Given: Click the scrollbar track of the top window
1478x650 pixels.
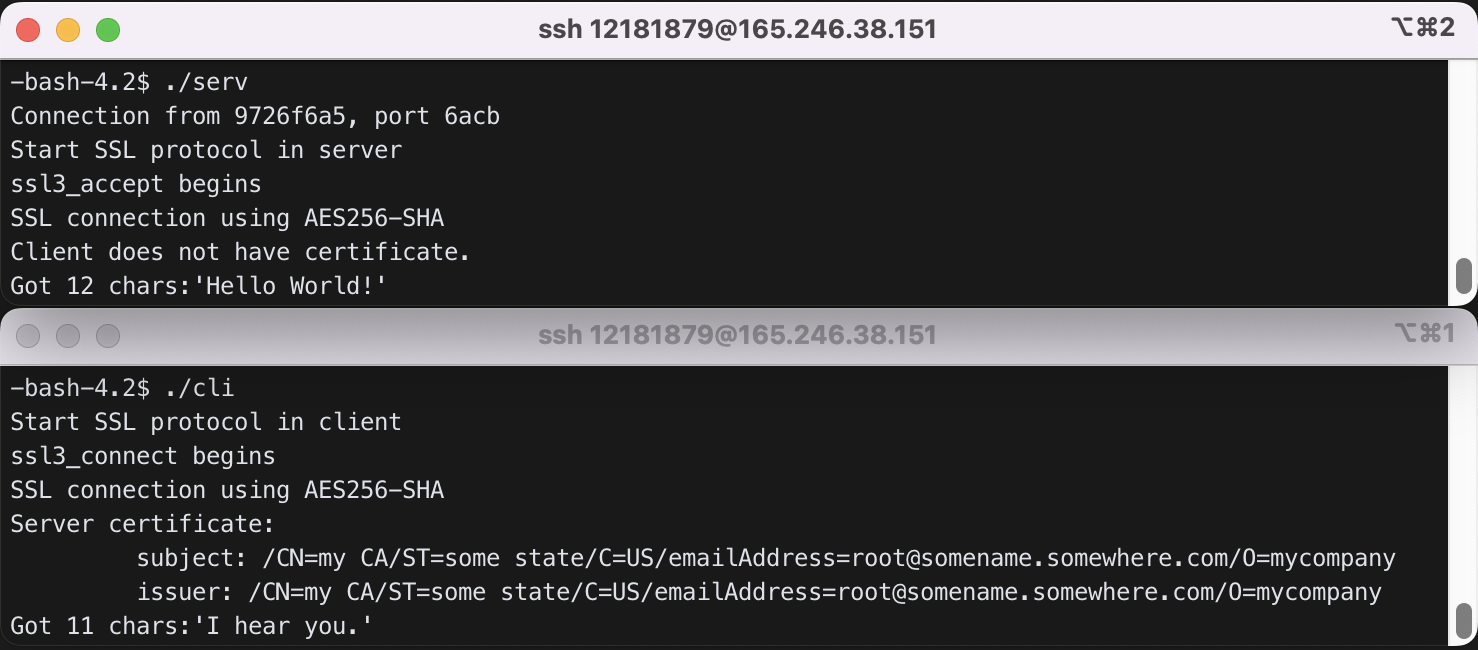Looking at the screenshot, I should 1462,150.
